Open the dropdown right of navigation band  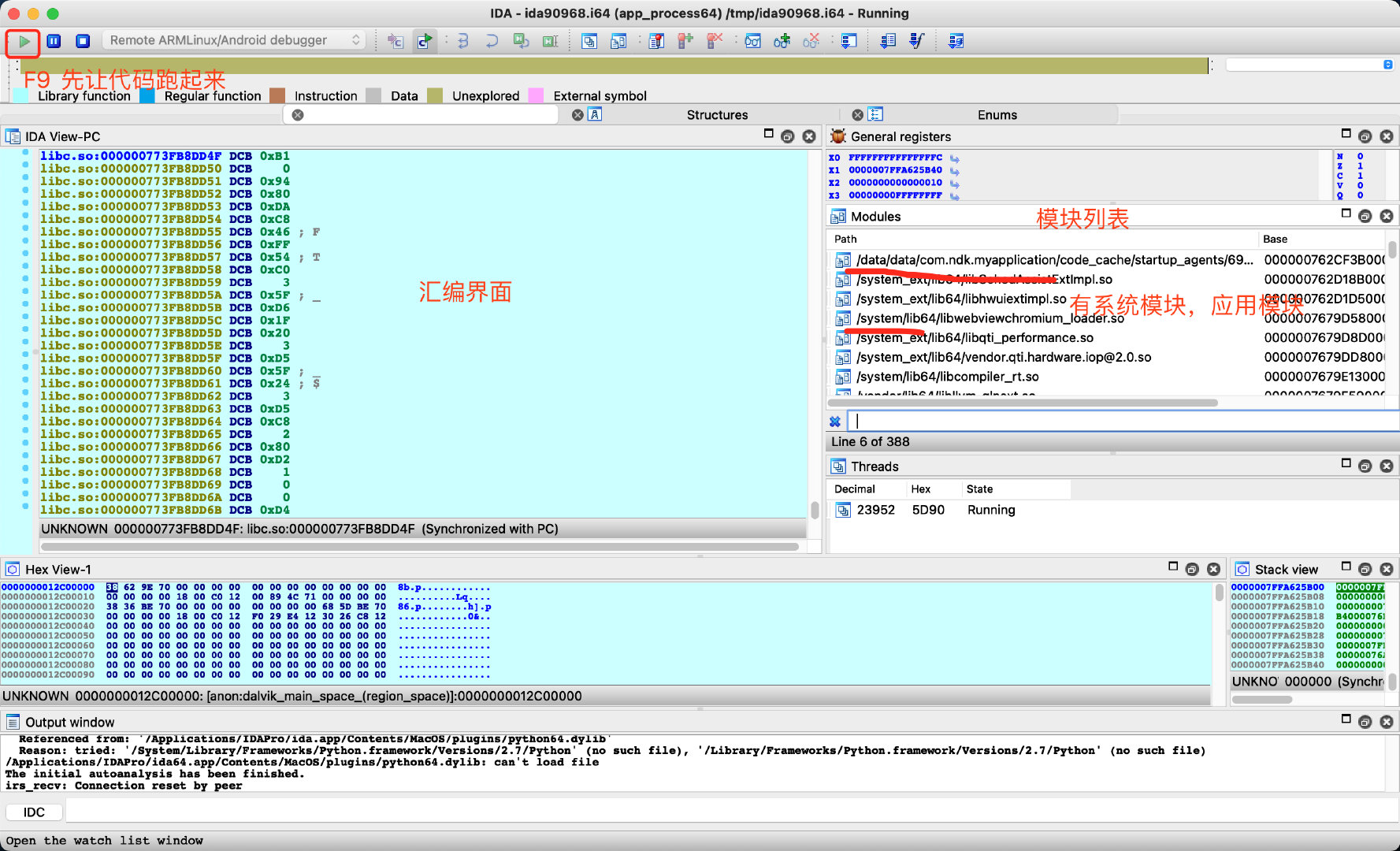[x=1387, y=65]
